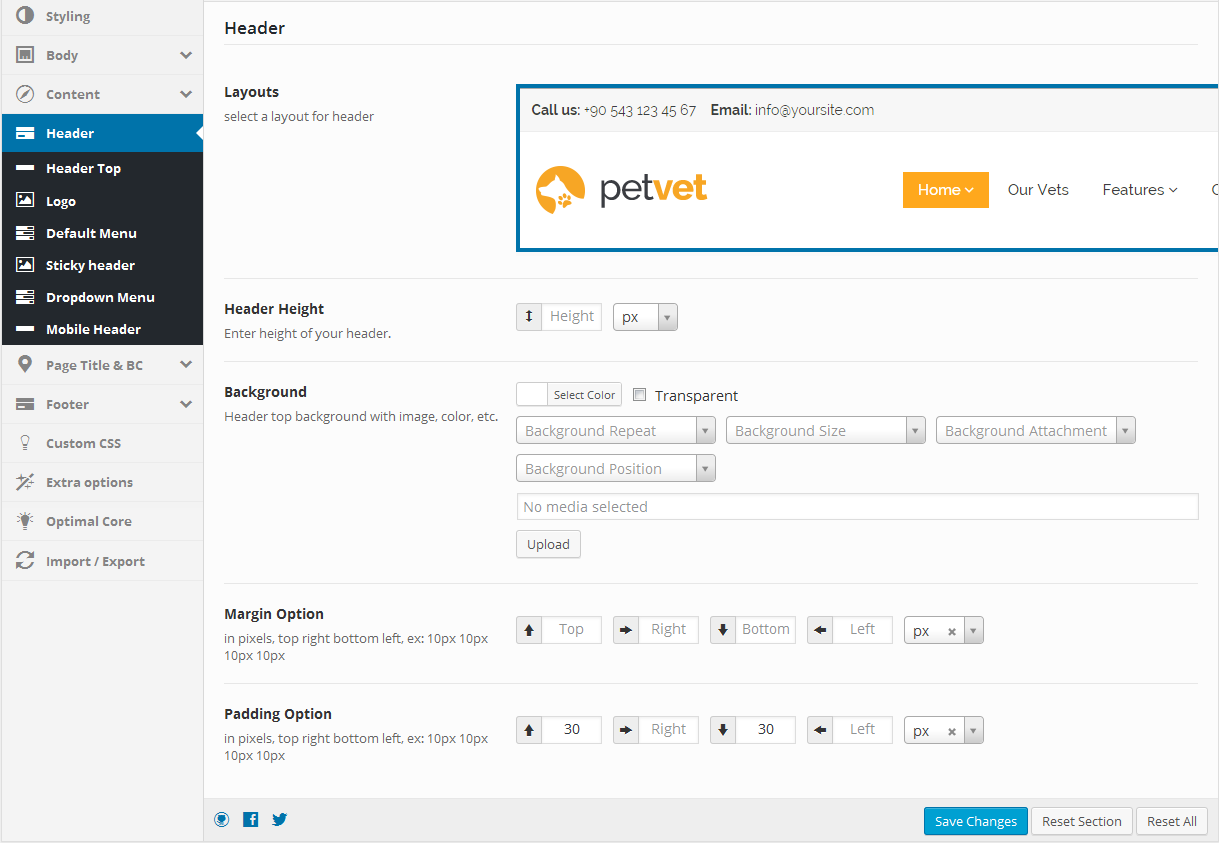Click the margin Bottom down-arrow icon
Viewport: 1219px width, 843px height.
[x=723, y=630]
